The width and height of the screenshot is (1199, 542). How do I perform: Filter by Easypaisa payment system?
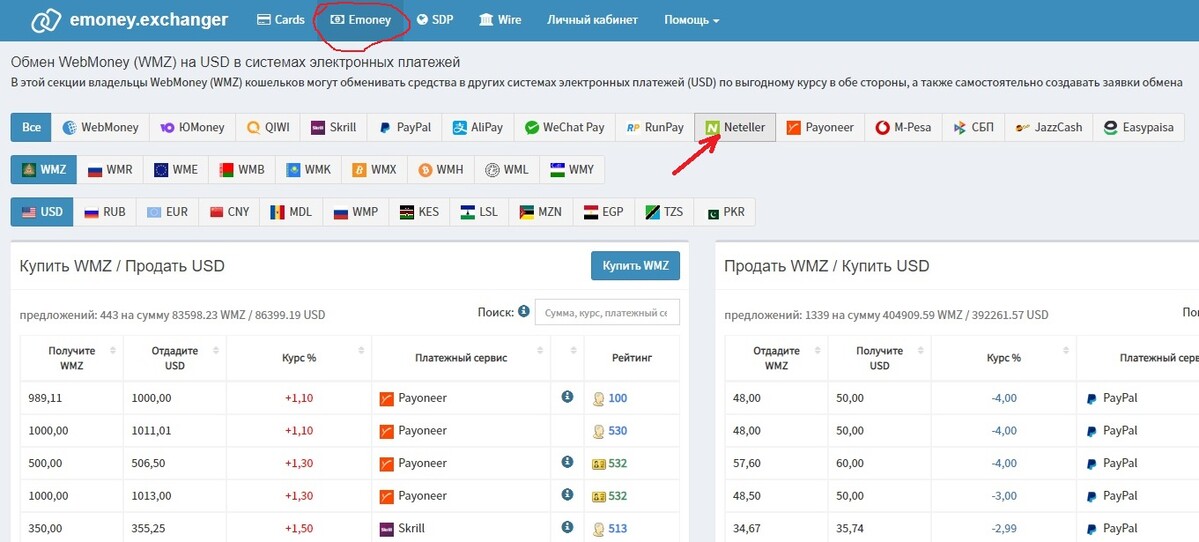click(x=1139, y=128)
